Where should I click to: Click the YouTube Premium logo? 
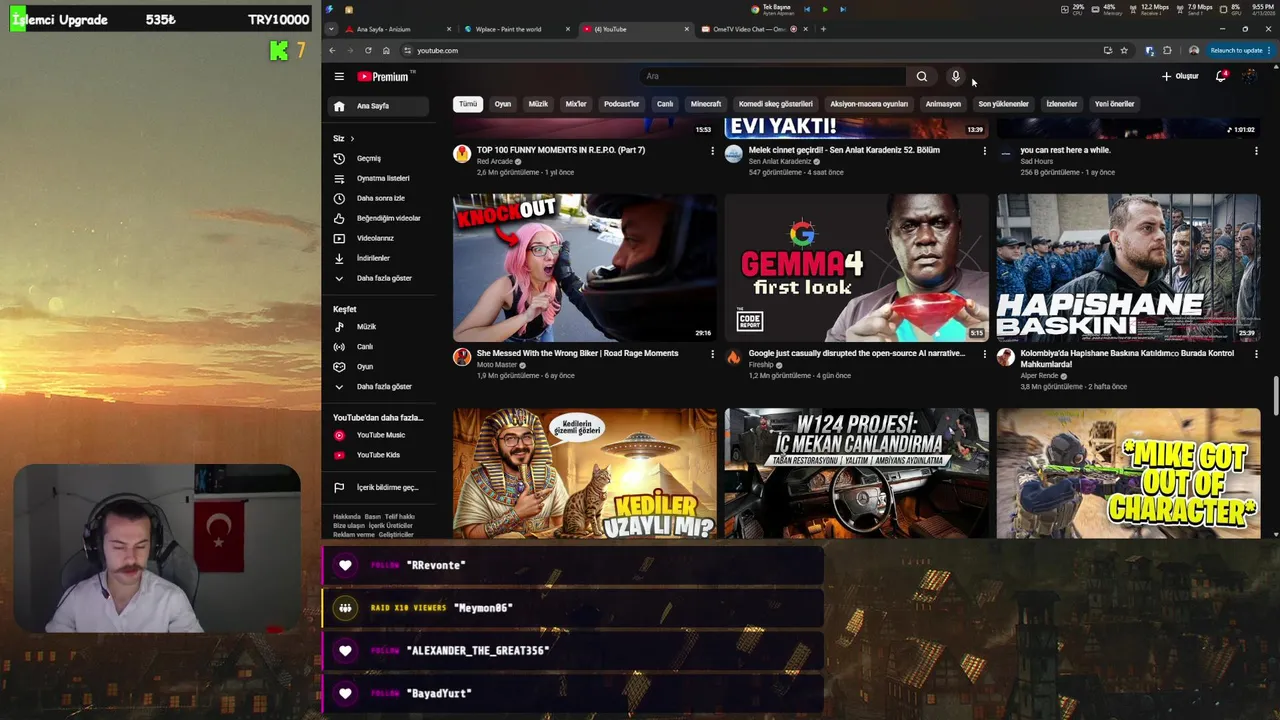[383, 76]
